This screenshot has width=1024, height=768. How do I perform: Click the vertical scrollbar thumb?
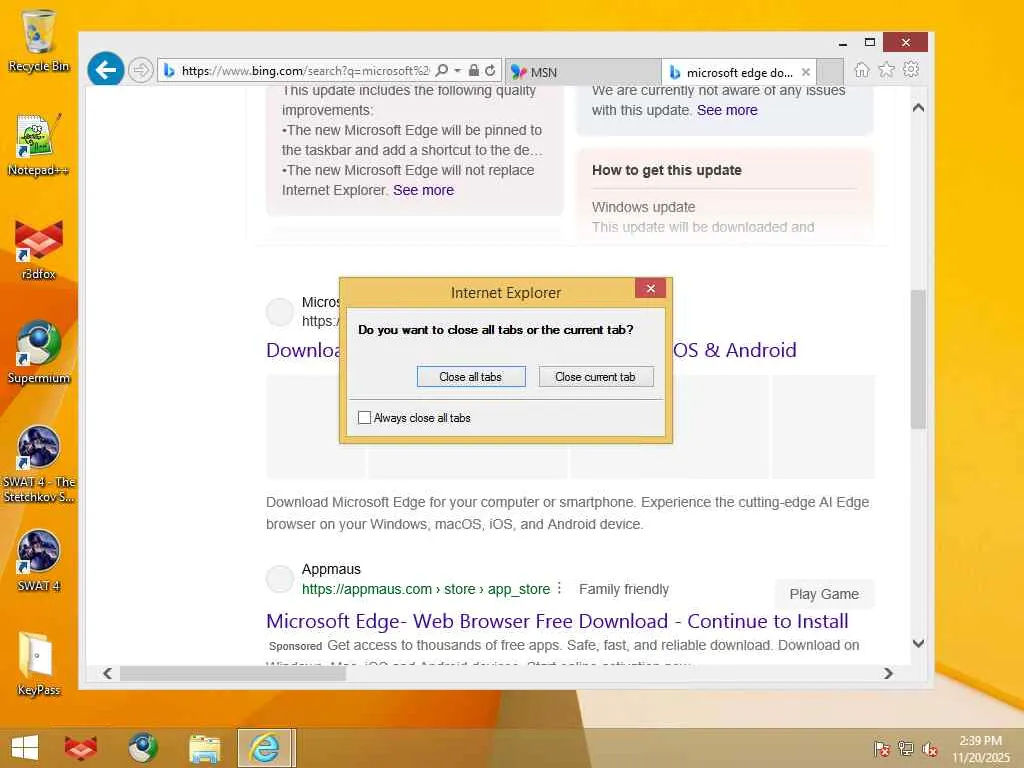(x=918, y=359)
